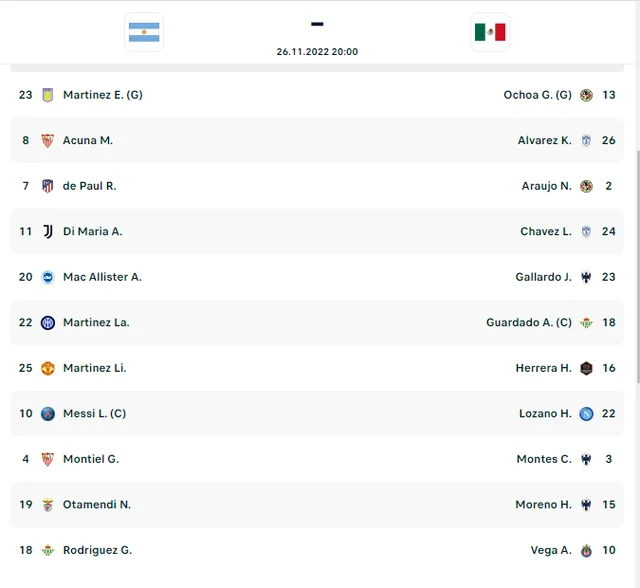Open Rodriguez G. player profile
The image size is (640, 588).
pos(97,550)
